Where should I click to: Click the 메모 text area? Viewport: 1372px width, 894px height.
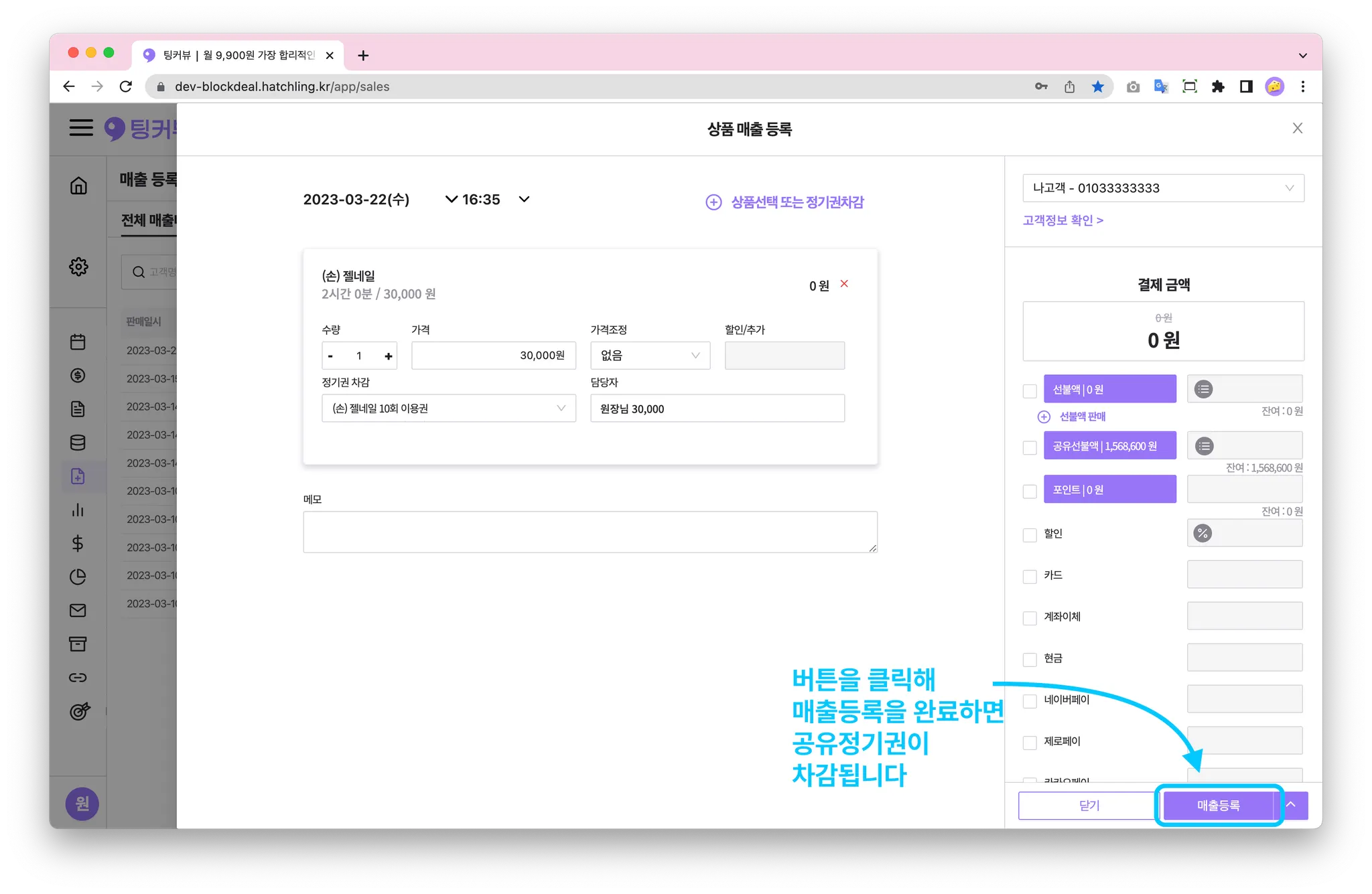(590, 532)
